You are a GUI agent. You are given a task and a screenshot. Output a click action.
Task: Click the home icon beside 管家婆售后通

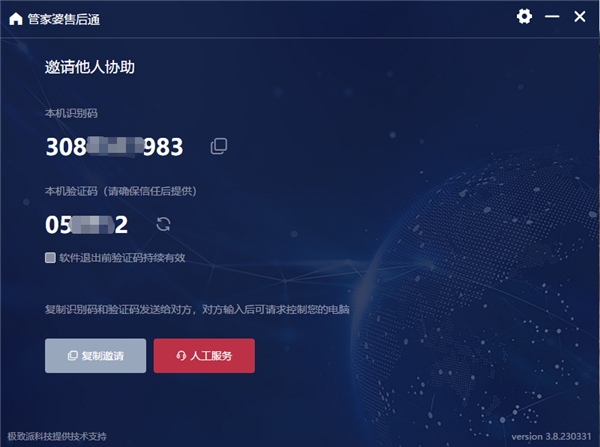16,18
